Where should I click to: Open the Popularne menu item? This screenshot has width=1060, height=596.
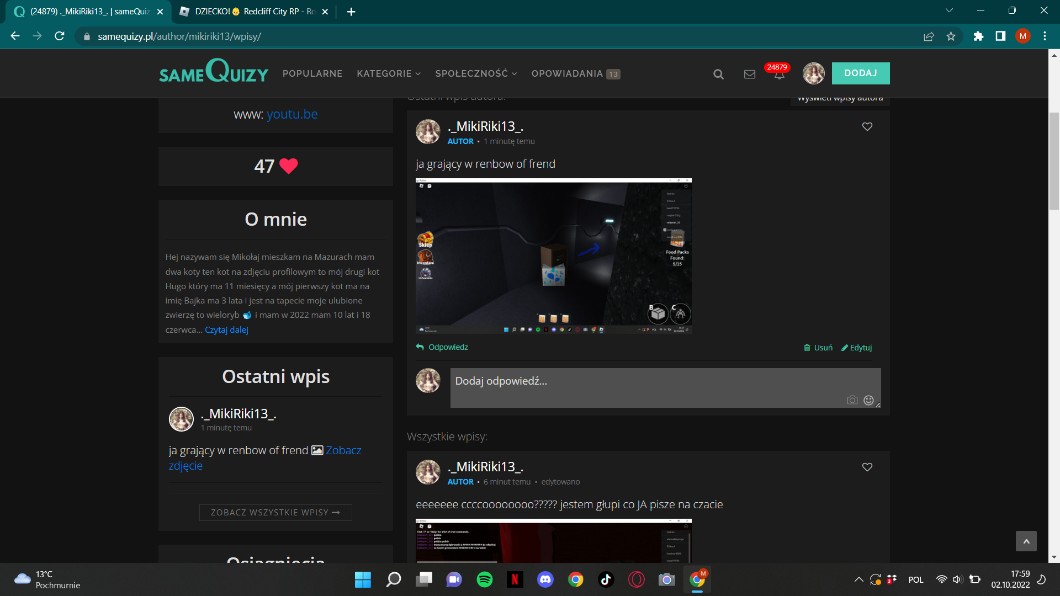312,74
